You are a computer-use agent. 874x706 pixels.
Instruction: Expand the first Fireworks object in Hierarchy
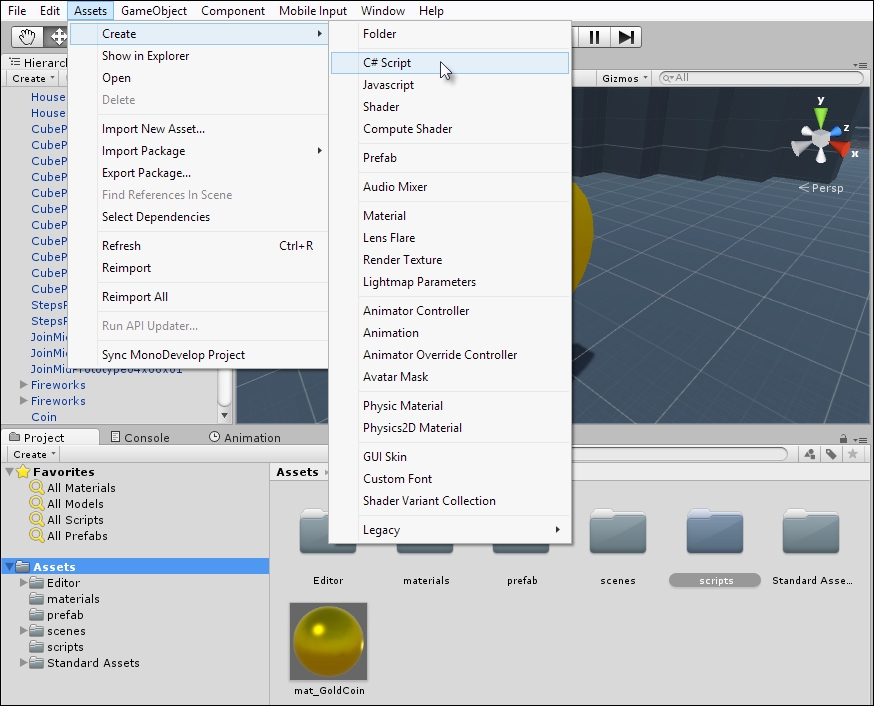click(x=23, y=385)
